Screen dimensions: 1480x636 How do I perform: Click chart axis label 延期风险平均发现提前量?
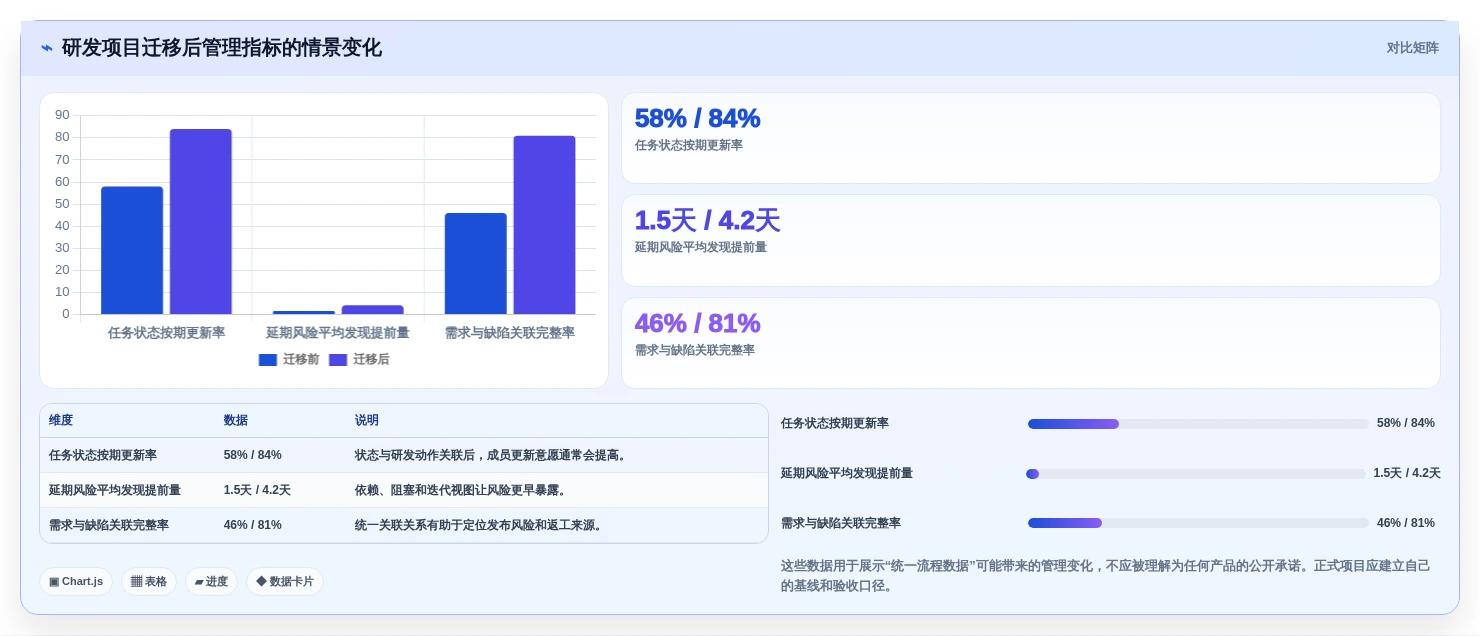338,333
